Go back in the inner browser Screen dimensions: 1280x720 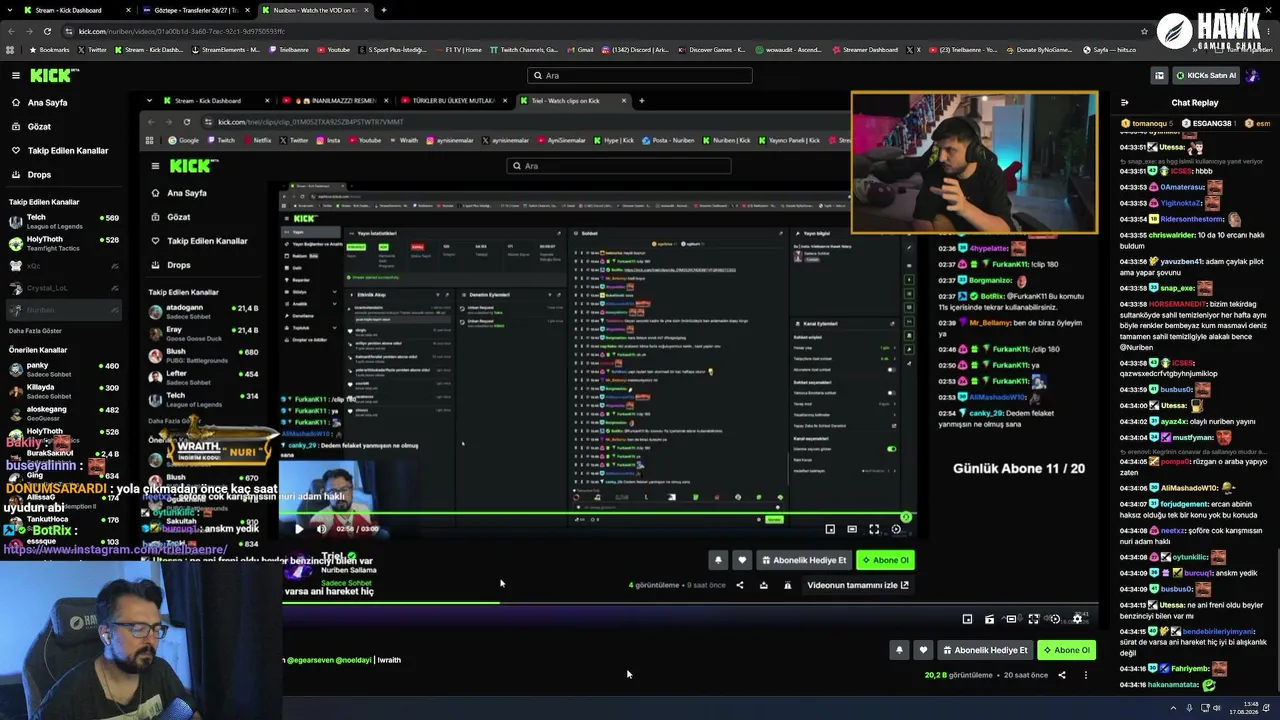[x=150, y=122]
